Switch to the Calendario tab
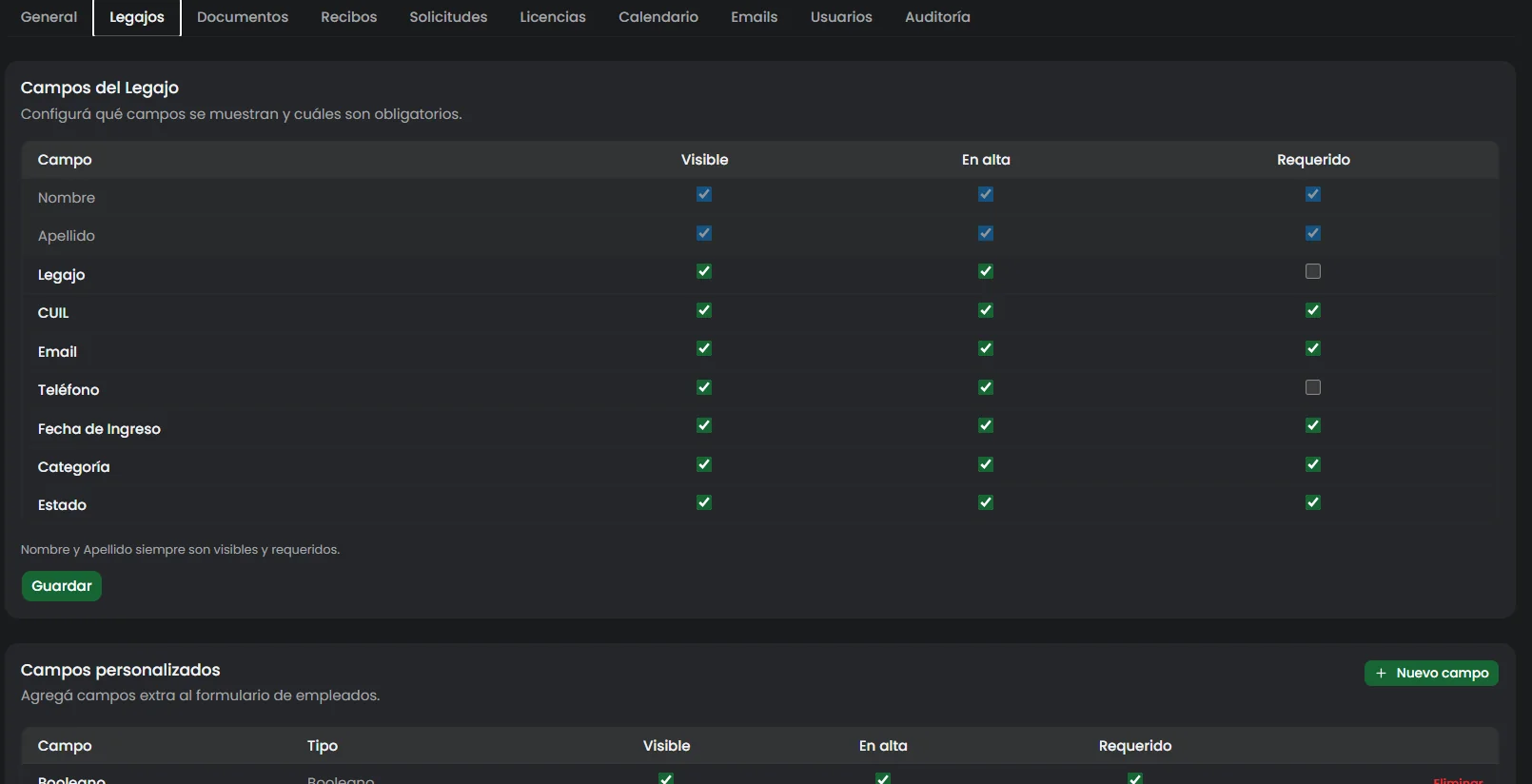The height and width of the screenshot is (784, 1532). [x=658, y=17]
